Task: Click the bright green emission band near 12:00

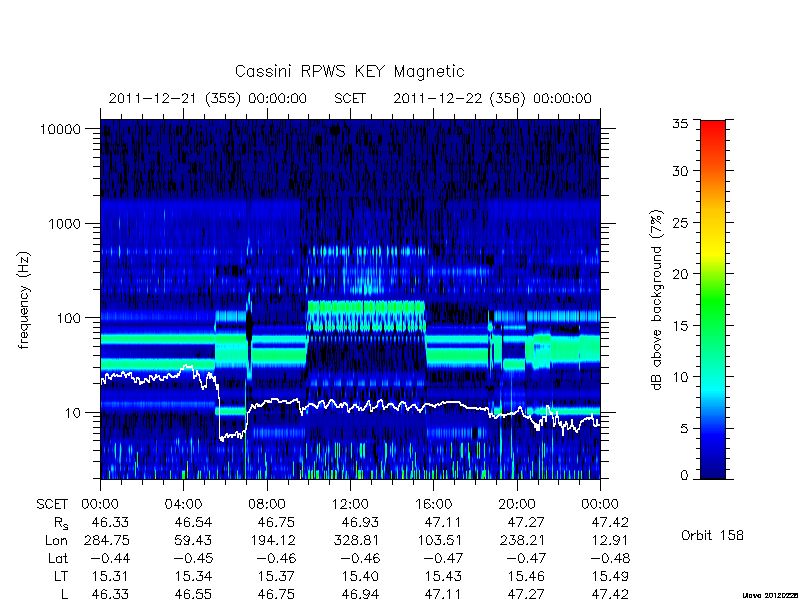Action: pos(366,307)
